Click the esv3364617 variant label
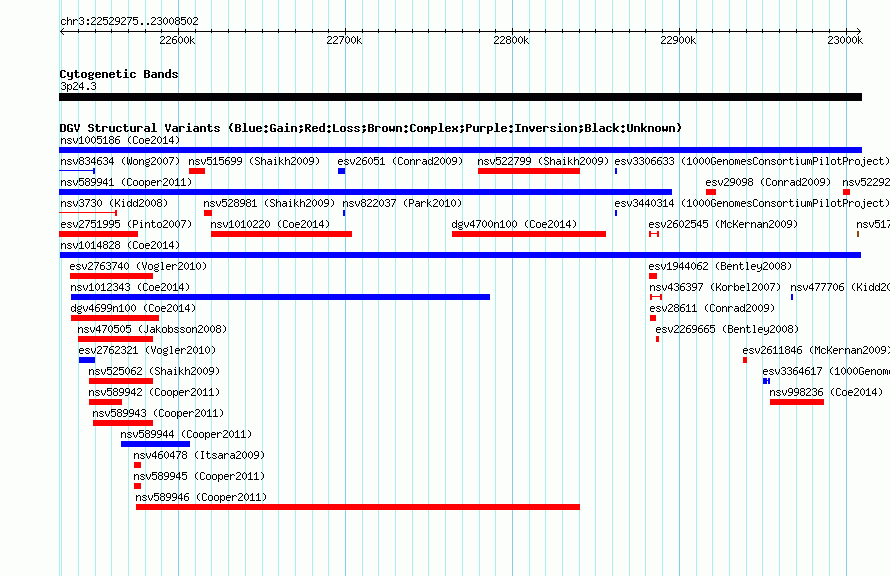The image size is (890, 576). tap(826, 371)
